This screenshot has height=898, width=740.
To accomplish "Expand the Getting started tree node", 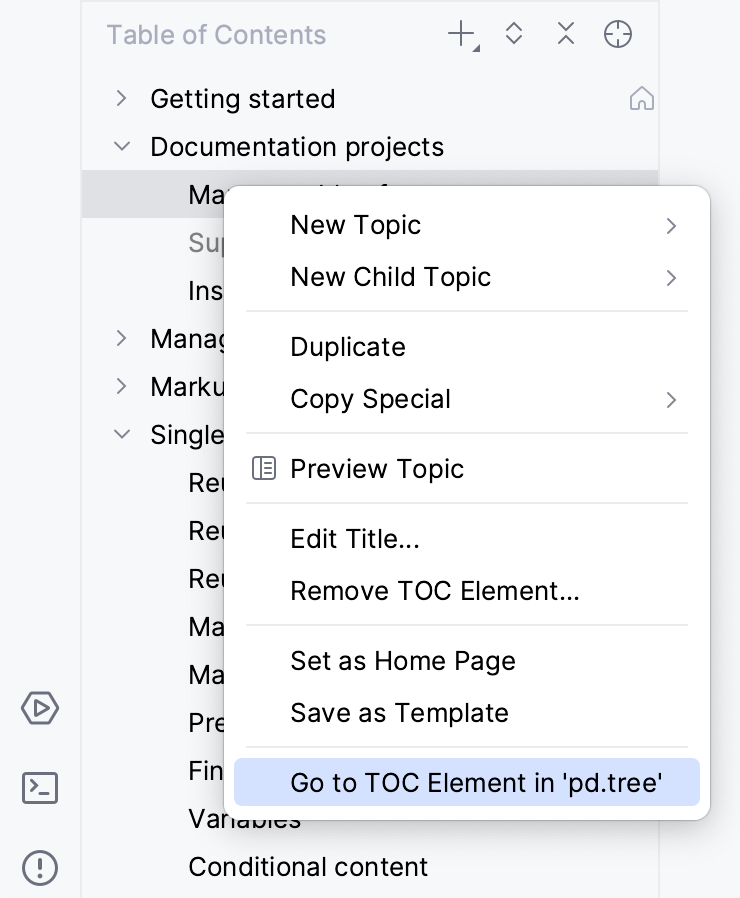I will [121, 98].
